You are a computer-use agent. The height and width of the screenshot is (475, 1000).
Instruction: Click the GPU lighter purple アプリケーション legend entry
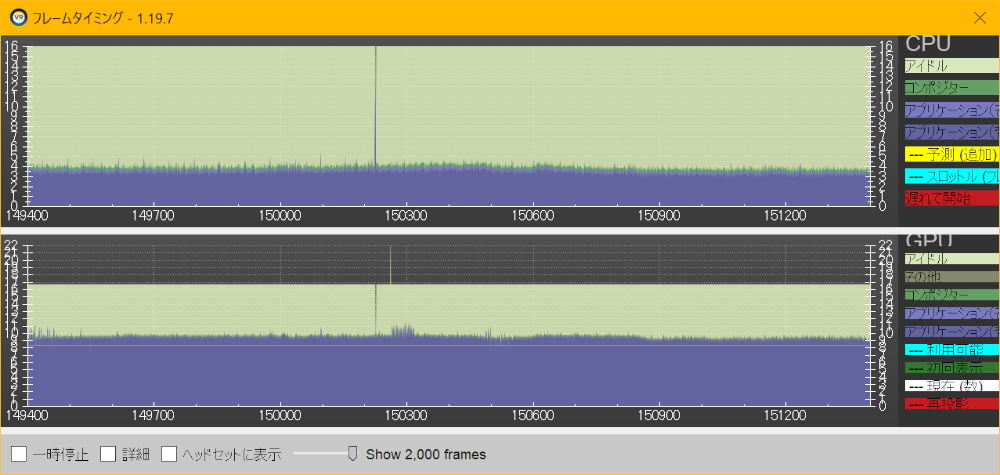pyautogui.click(x=952, y=313)
